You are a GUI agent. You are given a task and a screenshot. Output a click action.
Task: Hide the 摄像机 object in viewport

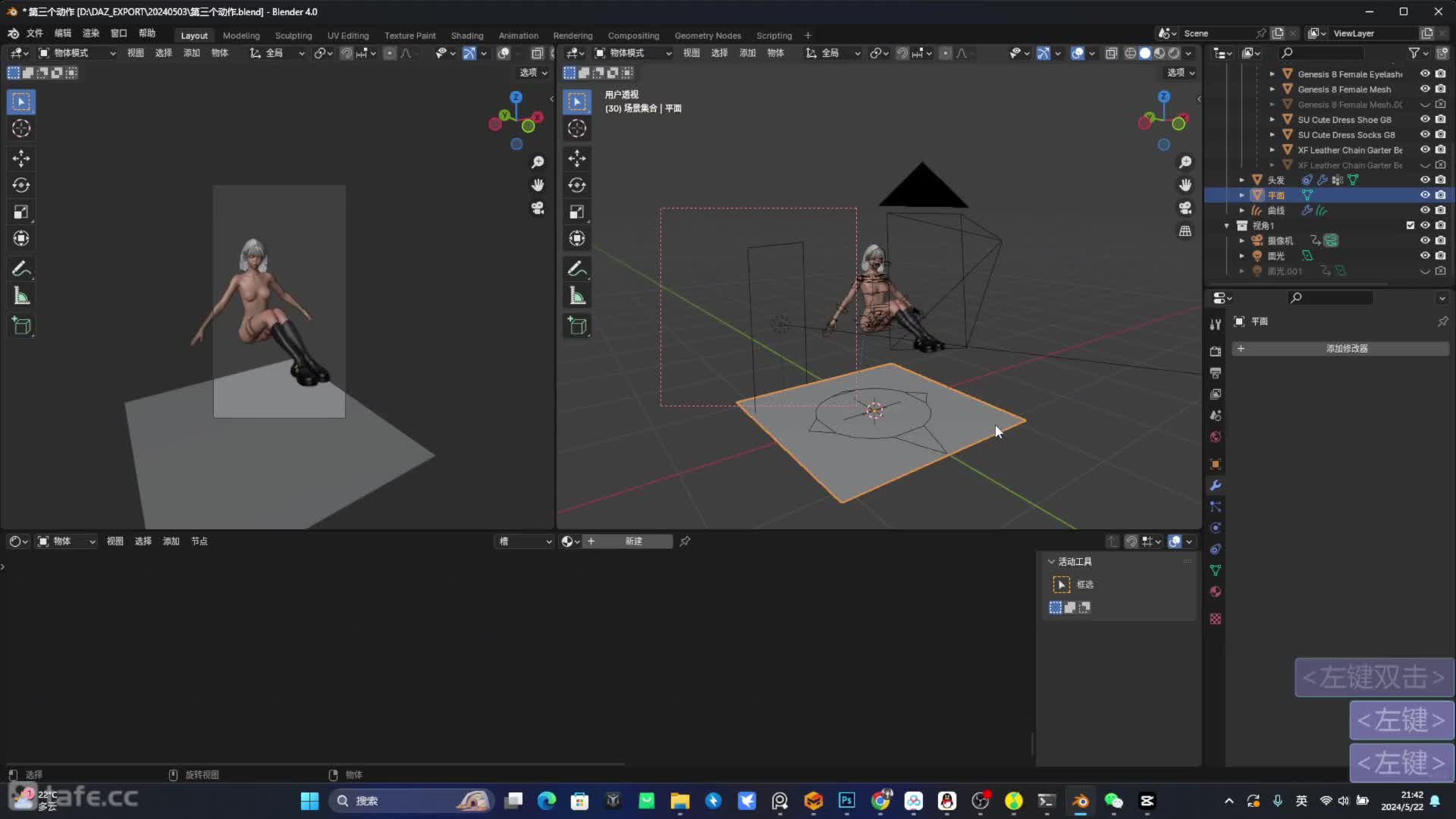point(1425,240)
